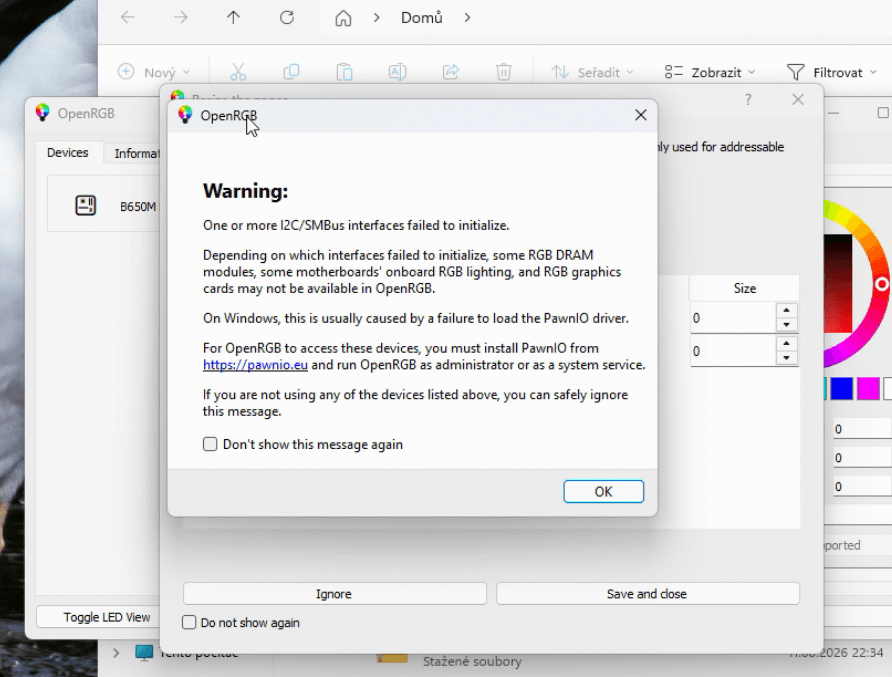The height and width of the screenshot is (677, 892).
Task: Expand the chevron after Domů
Action: (x=467, y=18)
